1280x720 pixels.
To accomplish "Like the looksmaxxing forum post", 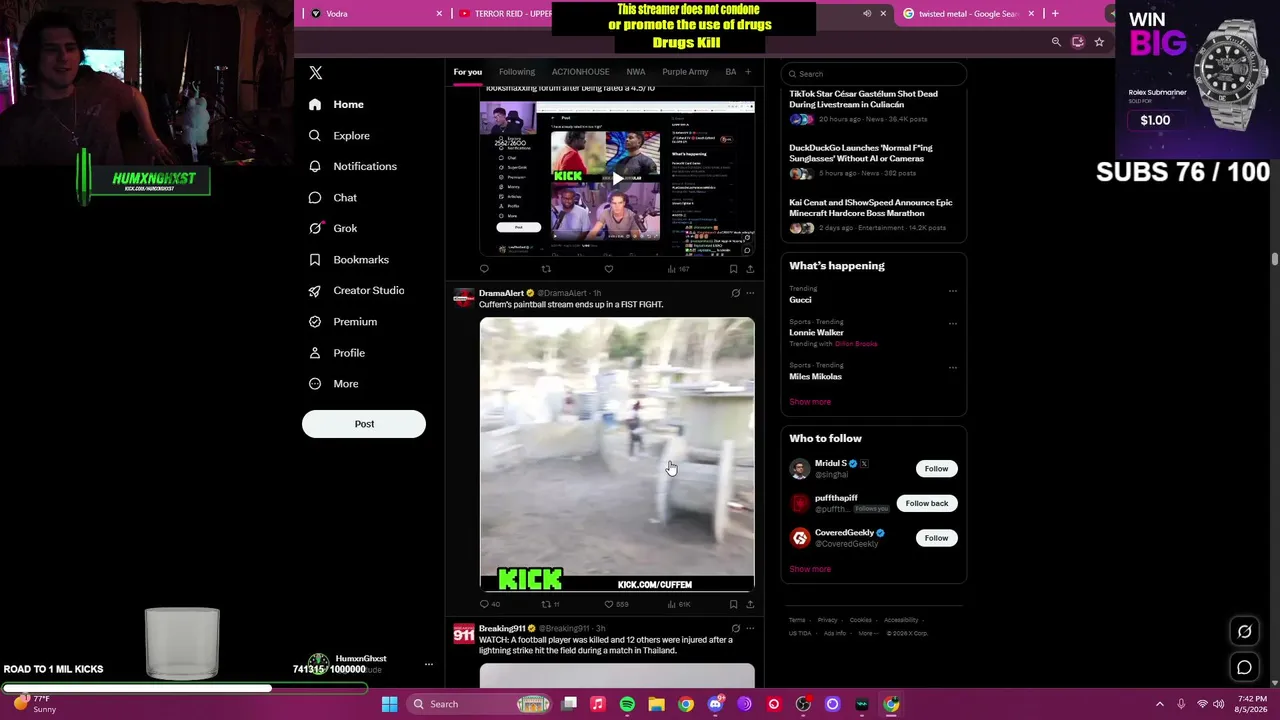I will click(609, 268).
